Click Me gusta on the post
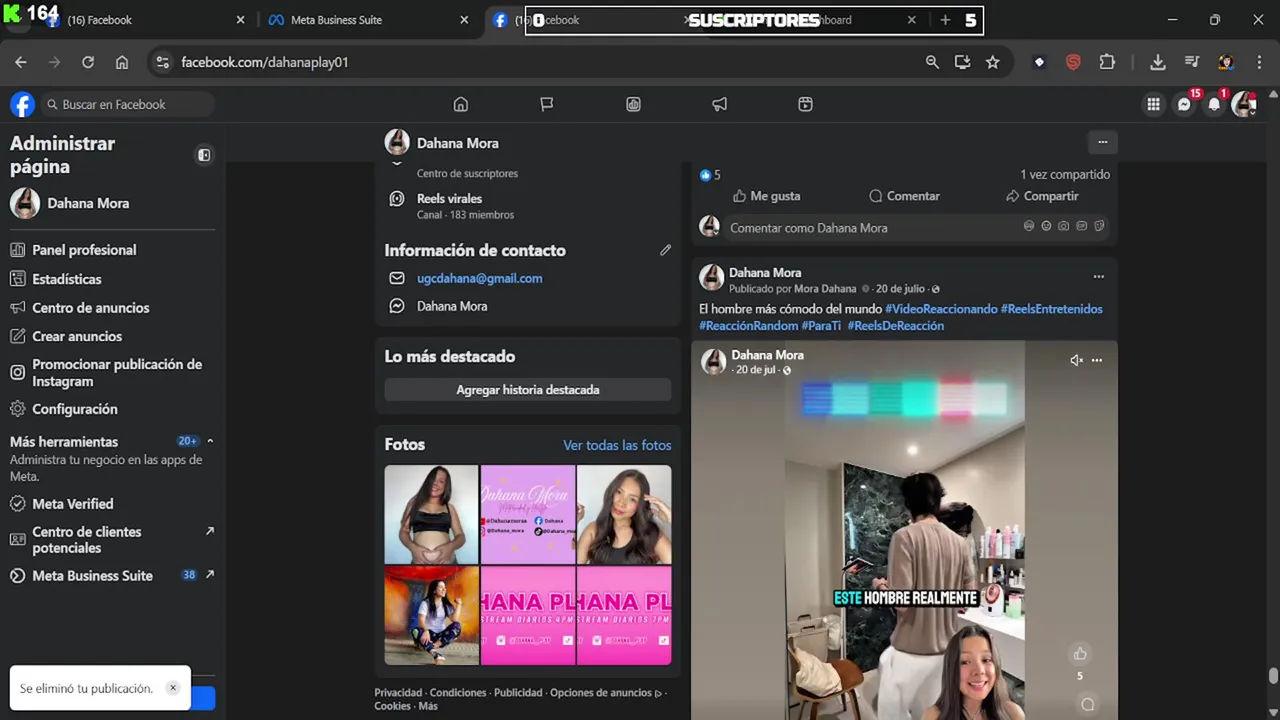Image resolution: width=1280 pixels, height=720 pixels. tap(766, 196)
